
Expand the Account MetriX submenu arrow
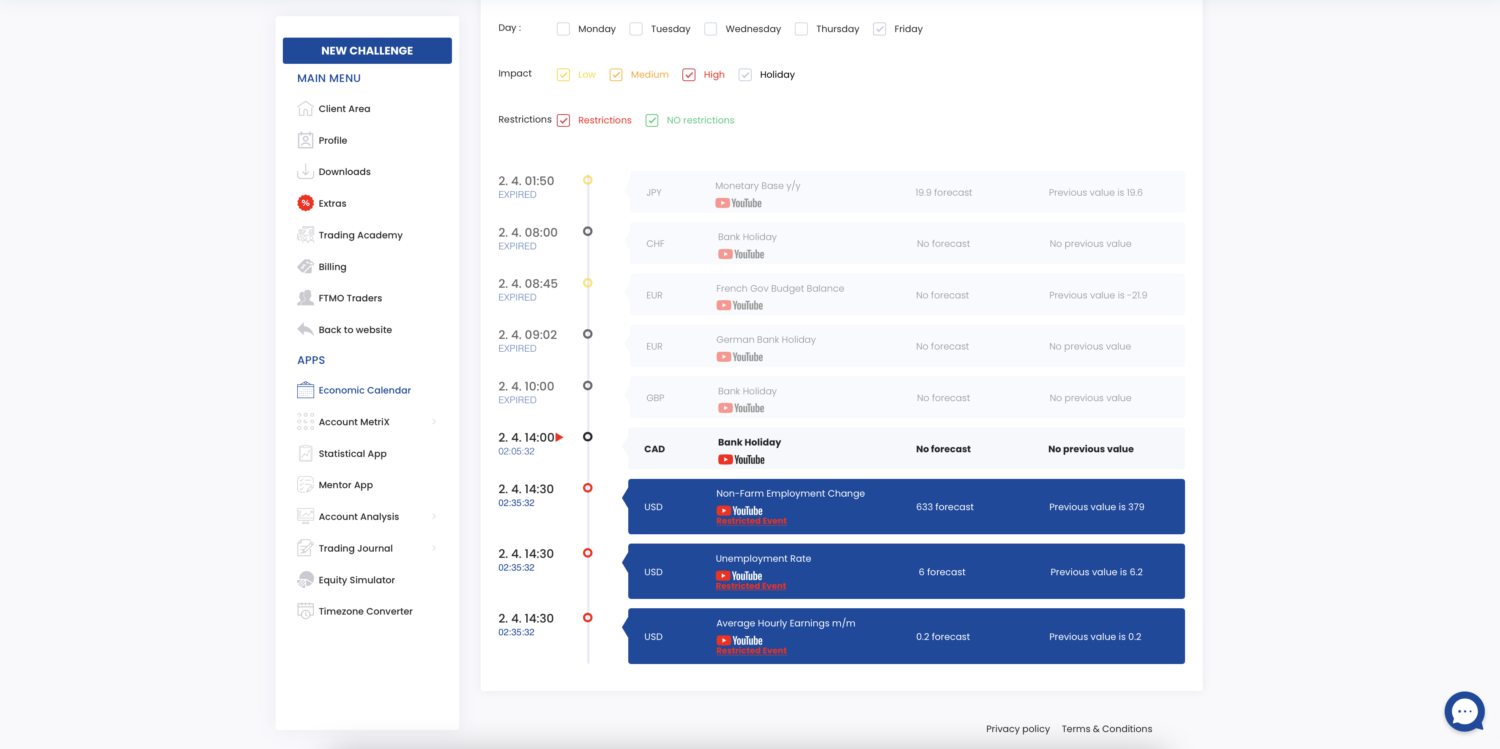pyautogui.click(x=434, y=422)
